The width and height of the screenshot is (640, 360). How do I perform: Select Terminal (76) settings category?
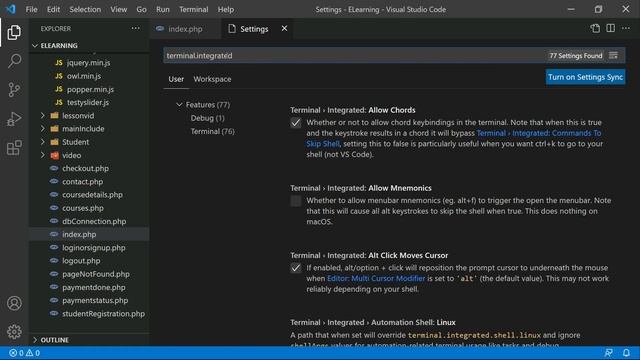point(212,131)
